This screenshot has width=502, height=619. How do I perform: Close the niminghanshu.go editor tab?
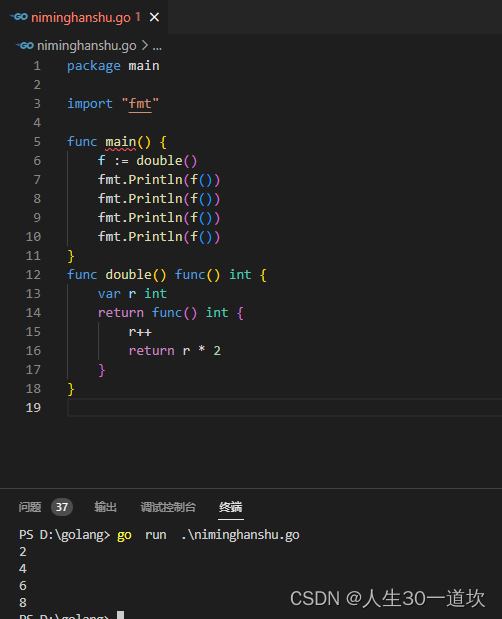pyautogui.click(x=154, y=17)
